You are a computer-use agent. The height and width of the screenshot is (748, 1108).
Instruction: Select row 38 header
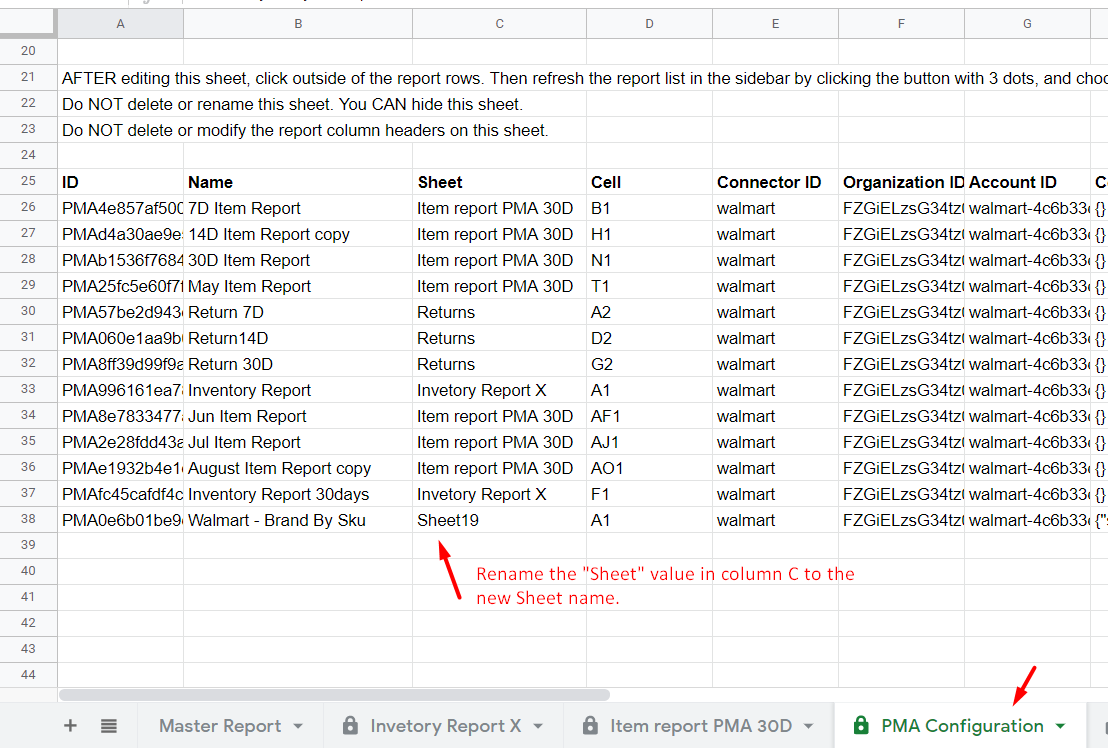pos(28,520)
